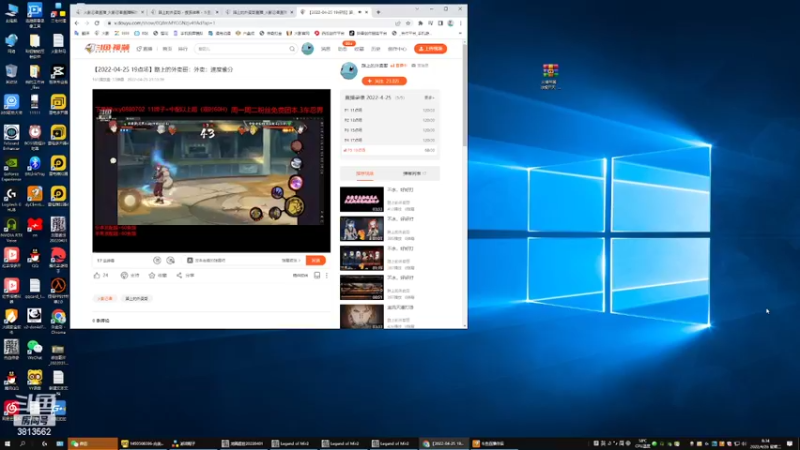This screenshot has width=800, height=450.
Task: Open 'P1 11点场' playlist entry
Action: [x=390, y=110]
